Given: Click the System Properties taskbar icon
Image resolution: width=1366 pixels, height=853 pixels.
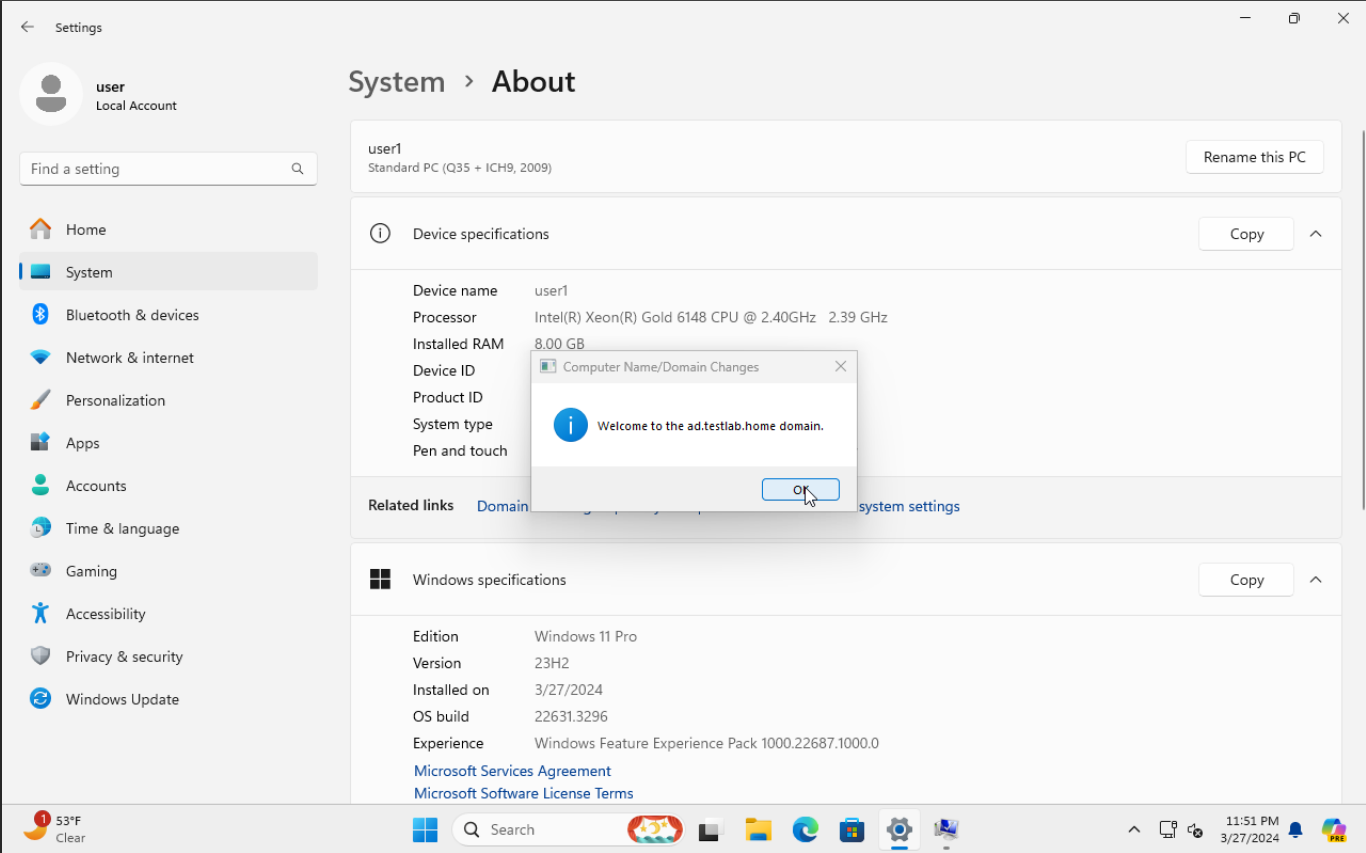Looking at the screenshot, I should (x=946, y=829).
